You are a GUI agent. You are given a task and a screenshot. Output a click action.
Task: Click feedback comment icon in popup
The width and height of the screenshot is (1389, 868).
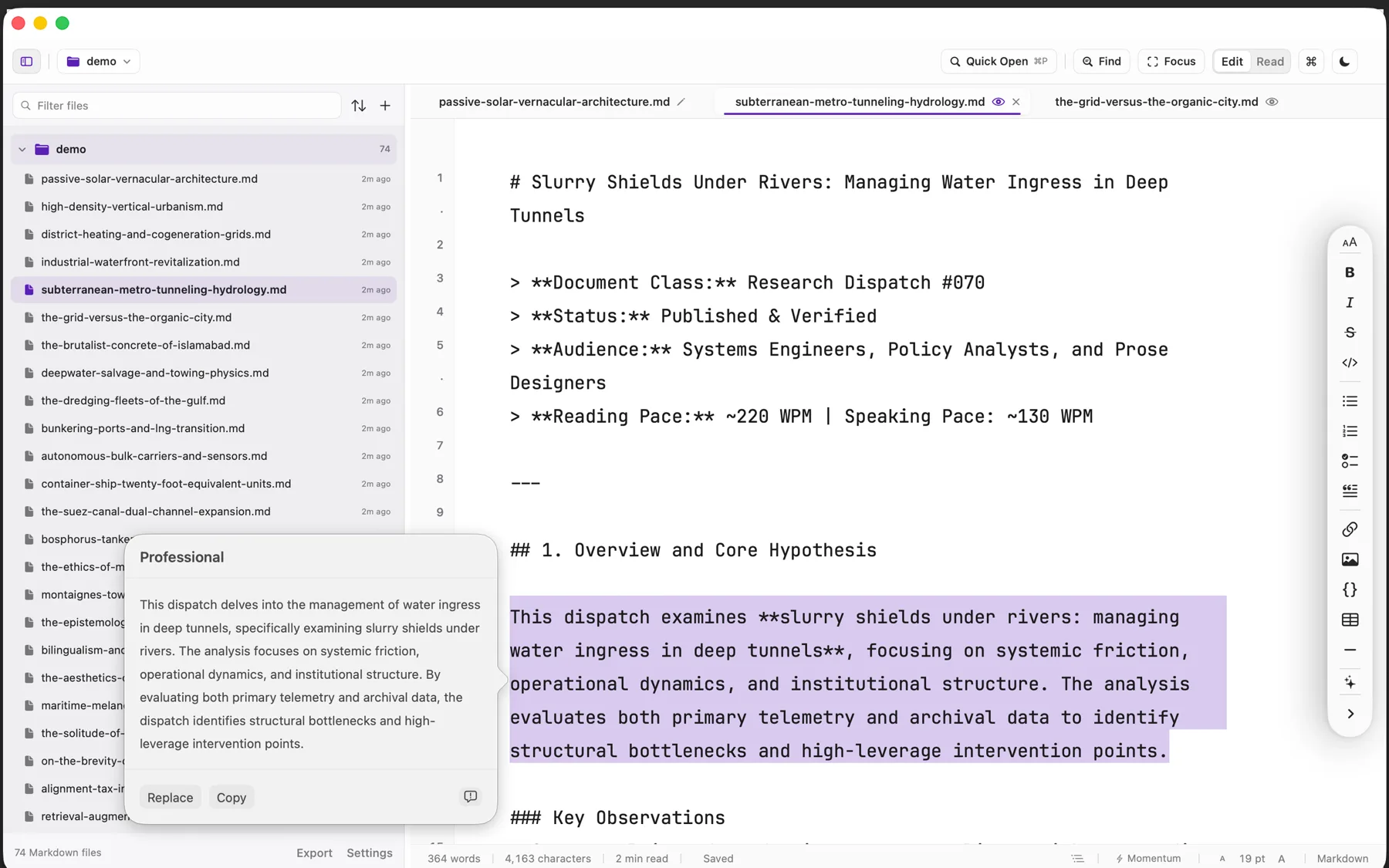(471, 796)
